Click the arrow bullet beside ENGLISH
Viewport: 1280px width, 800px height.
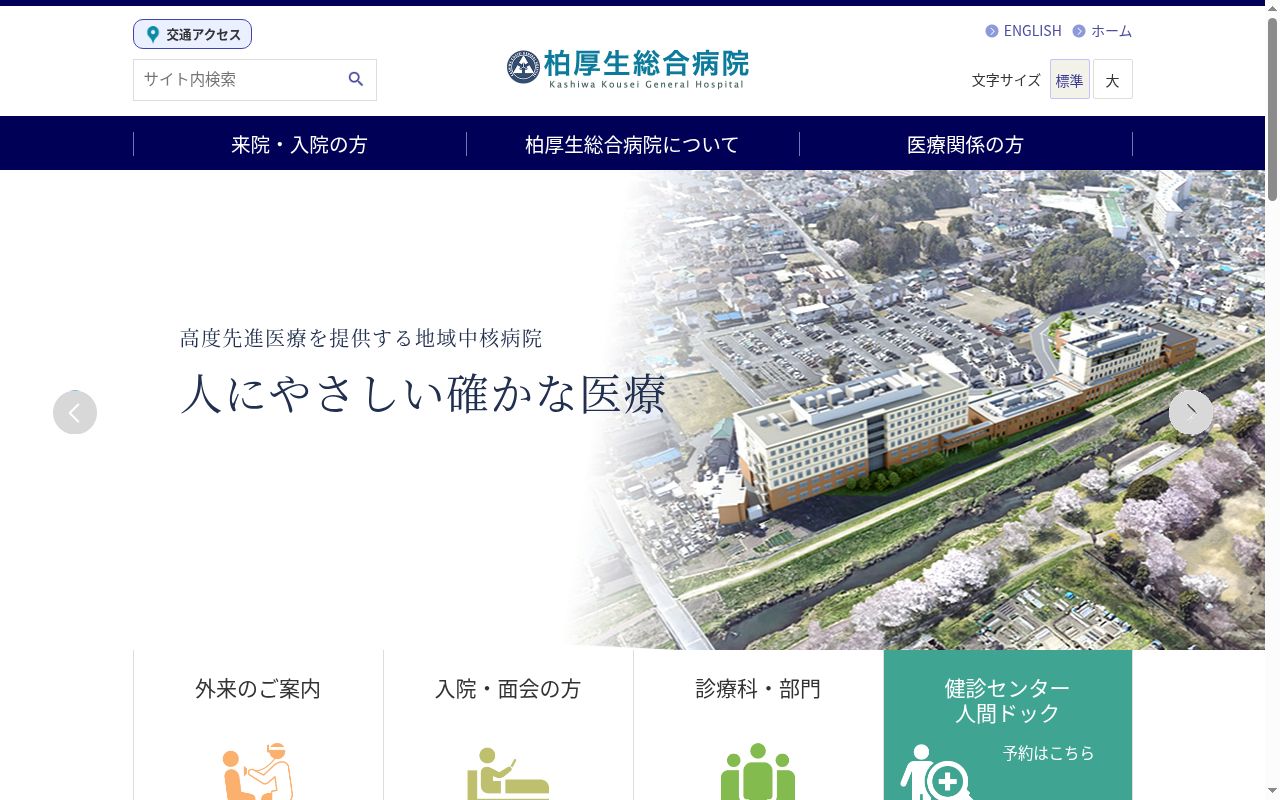(992, 31)
